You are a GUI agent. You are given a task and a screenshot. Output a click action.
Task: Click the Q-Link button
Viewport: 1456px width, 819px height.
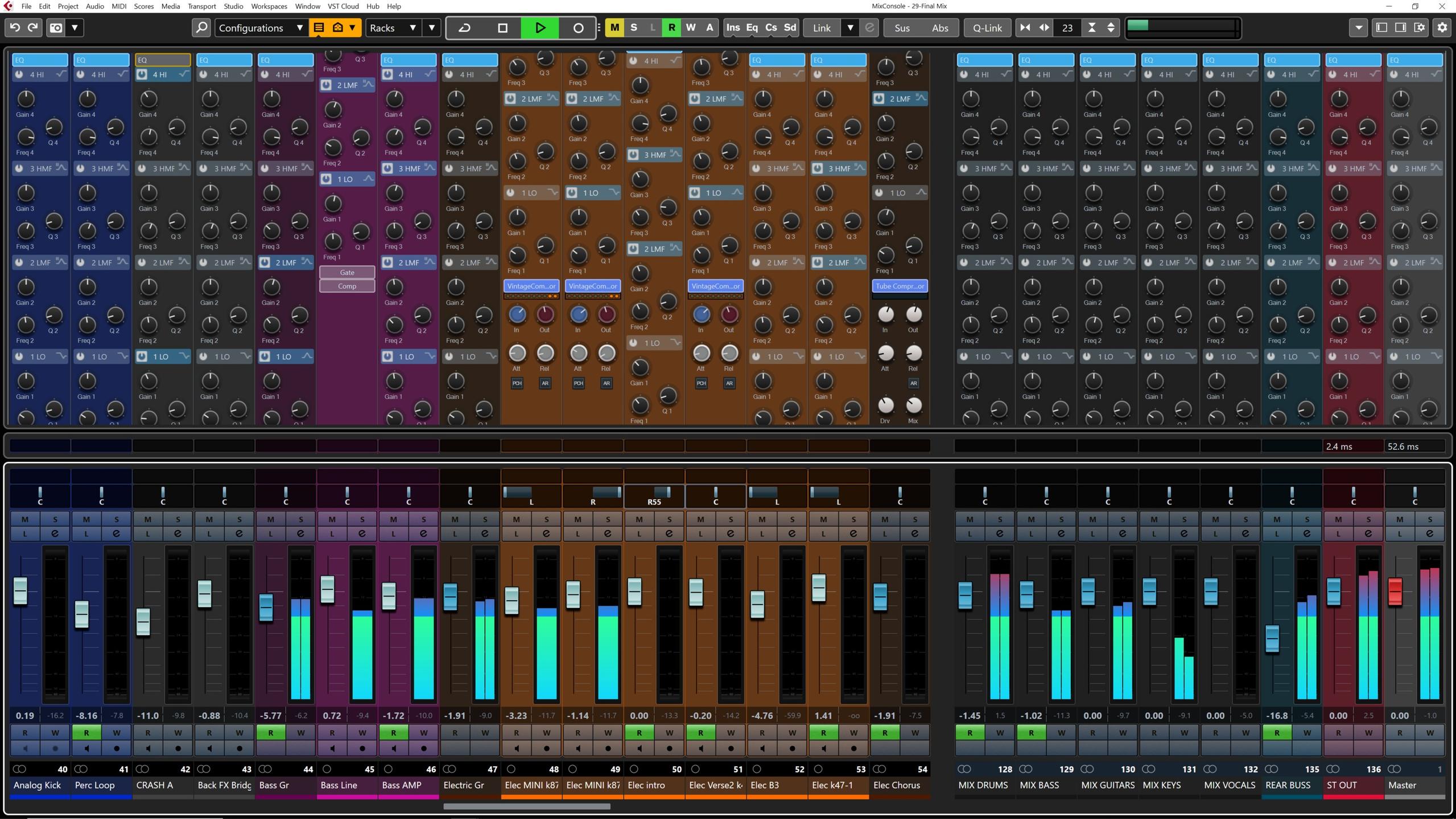click(x=987, y=27)
